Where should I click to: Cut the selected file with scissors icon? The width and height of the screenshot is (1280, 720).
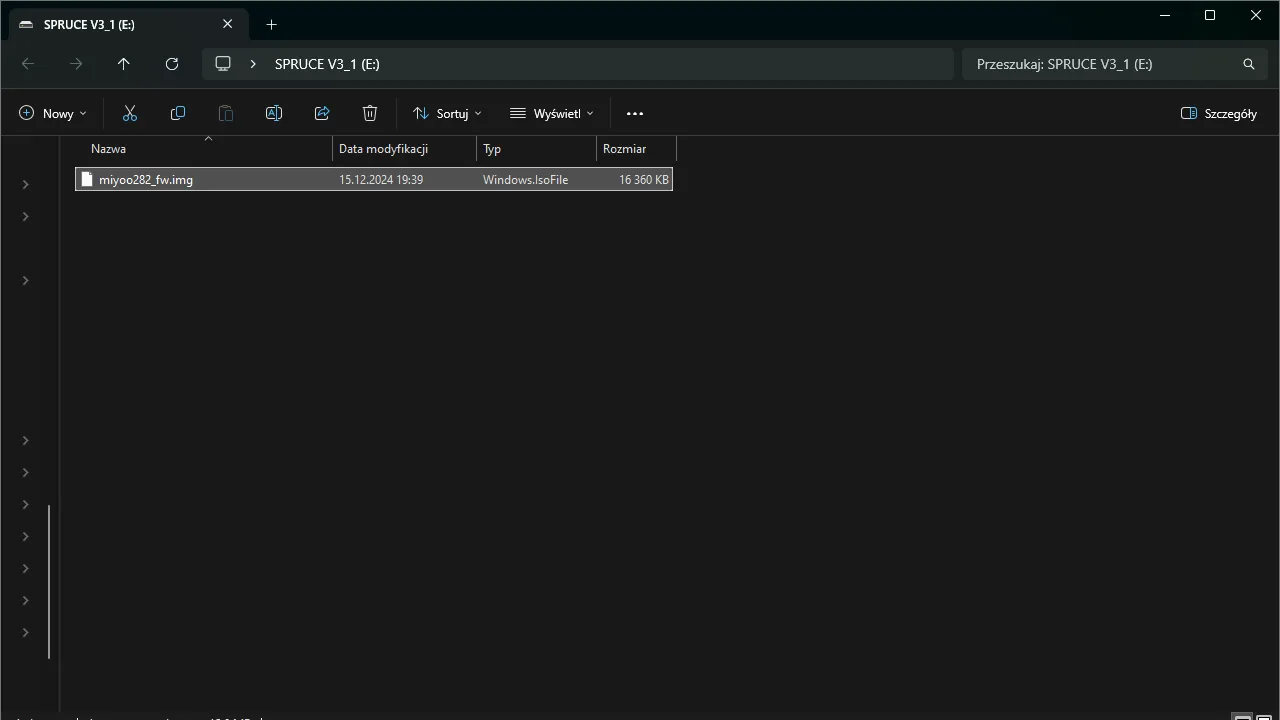(x=130, y=113)
